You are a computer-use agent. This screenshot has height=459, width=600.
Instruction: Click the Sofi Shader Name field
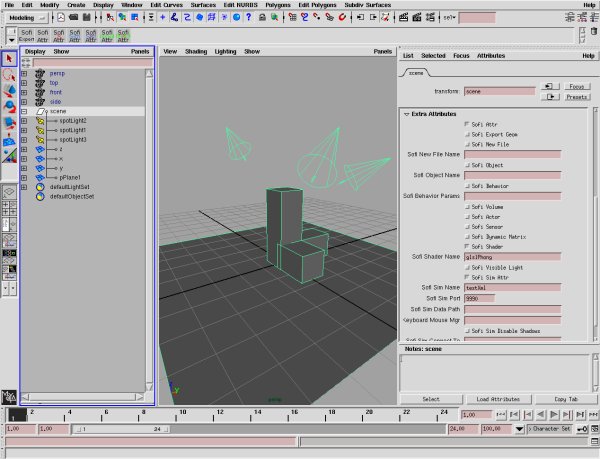pos(512,257)
